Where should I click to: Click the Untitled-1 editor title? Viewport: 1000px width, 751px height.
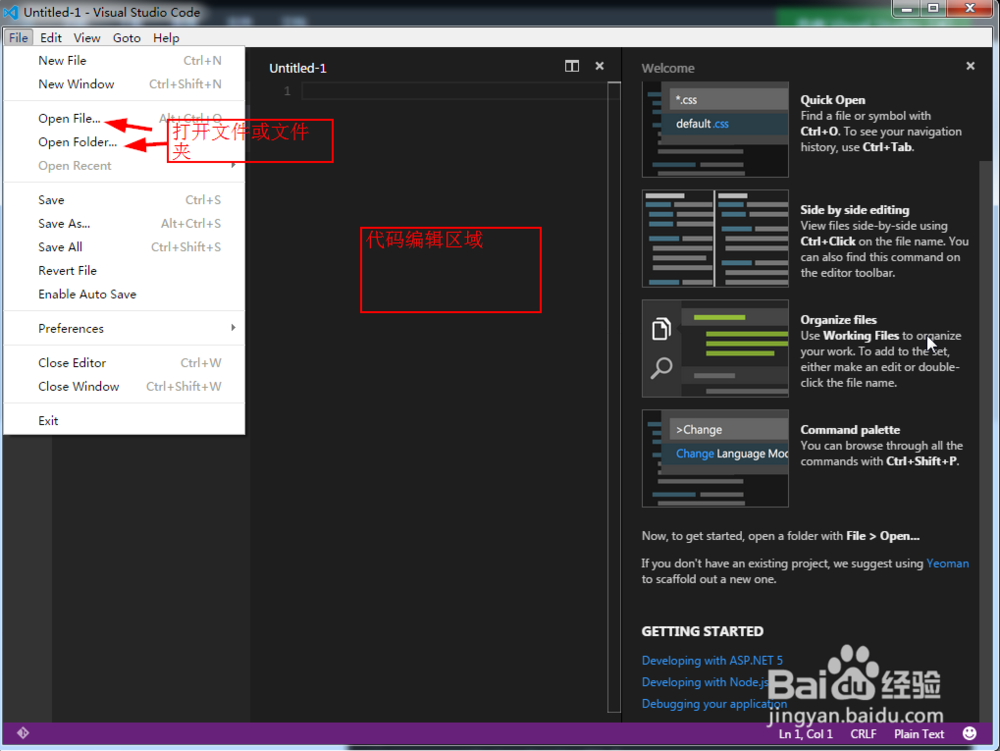pos(297,68)
